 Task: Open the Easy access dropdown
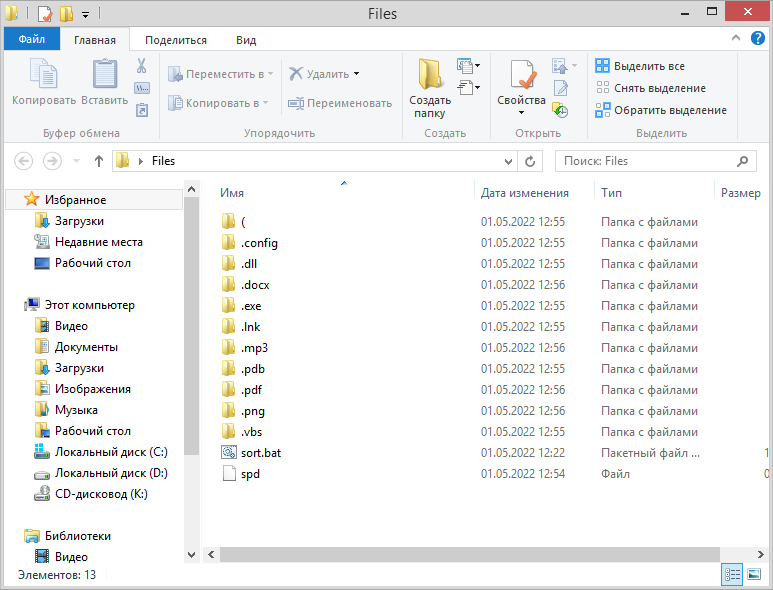click(468, 88)
